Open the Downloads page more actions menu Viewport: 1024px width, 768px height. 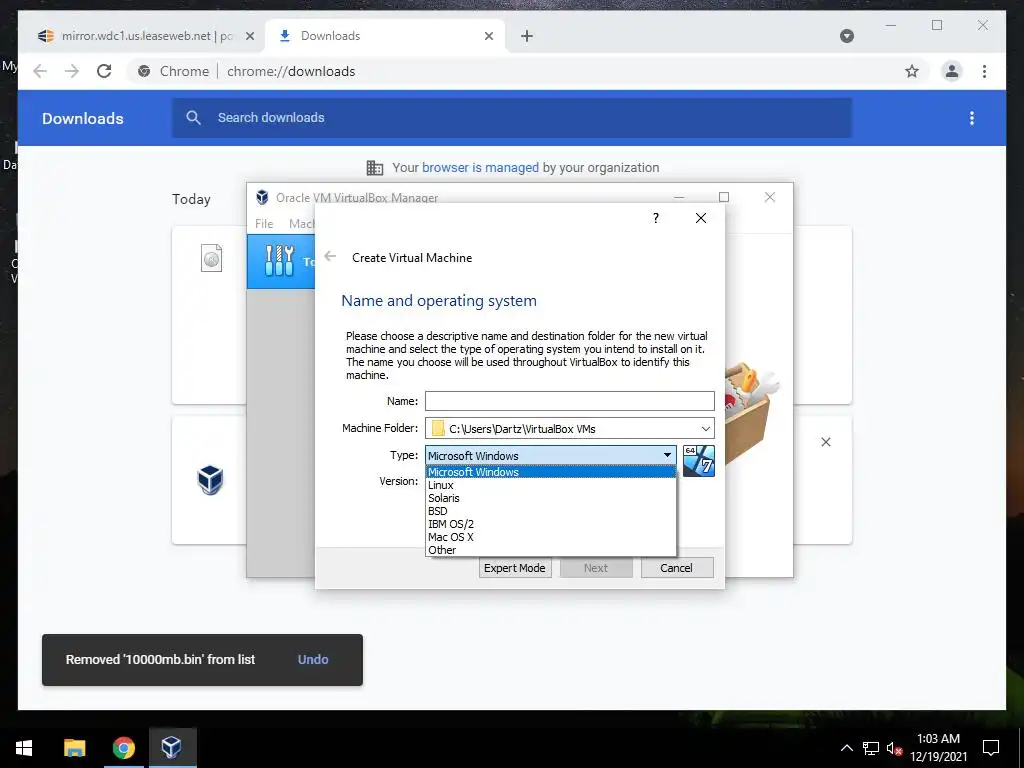click(x=972, y=118)
